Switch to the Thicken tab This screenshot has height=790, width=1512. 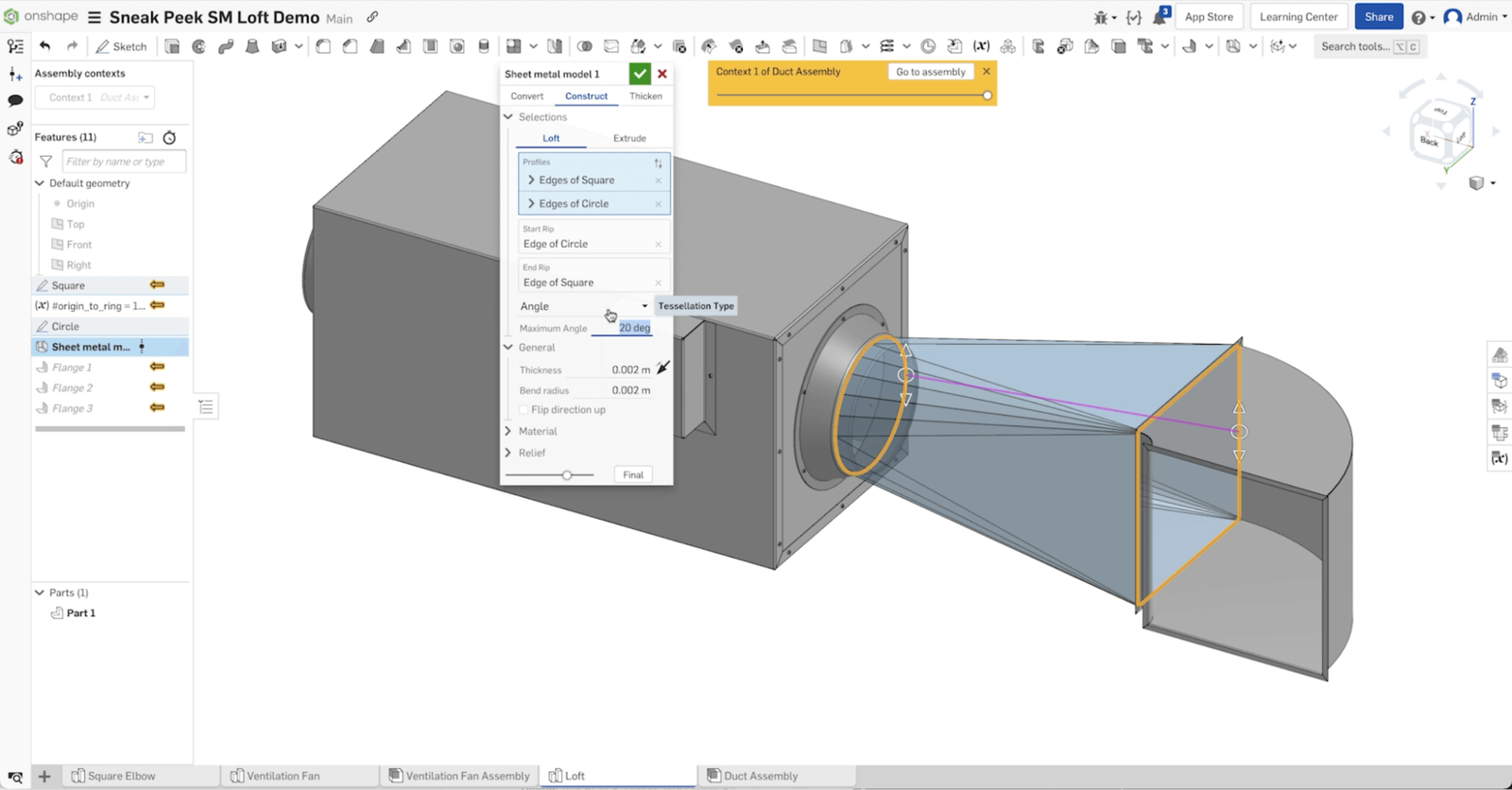click(645, 96)
